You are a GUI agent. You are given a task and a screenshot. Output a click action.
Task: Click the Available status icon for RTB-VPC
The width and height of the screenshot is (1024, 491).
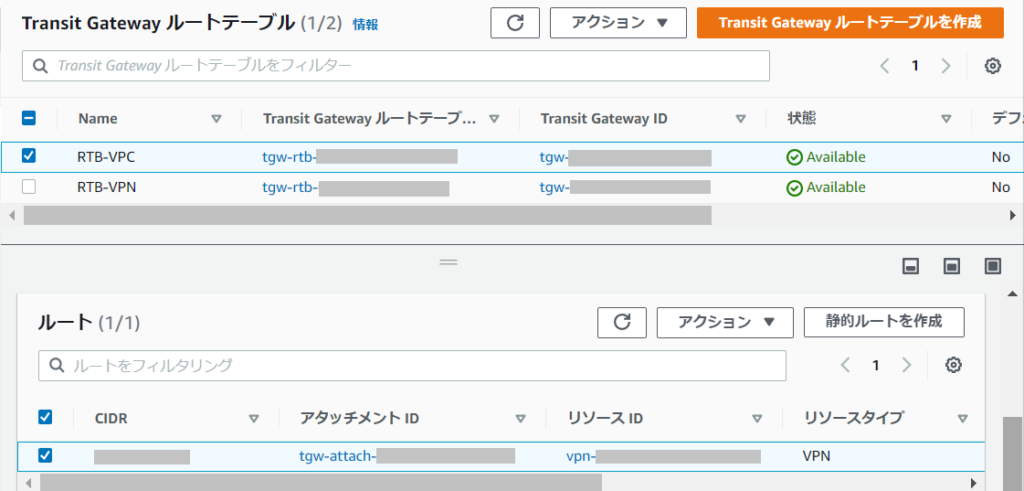[x=794, y=157]
